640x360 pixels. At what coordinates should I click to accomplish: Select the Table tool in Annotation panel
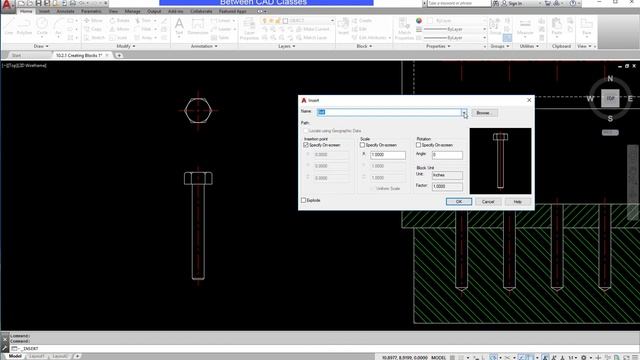tap(221, 38)
